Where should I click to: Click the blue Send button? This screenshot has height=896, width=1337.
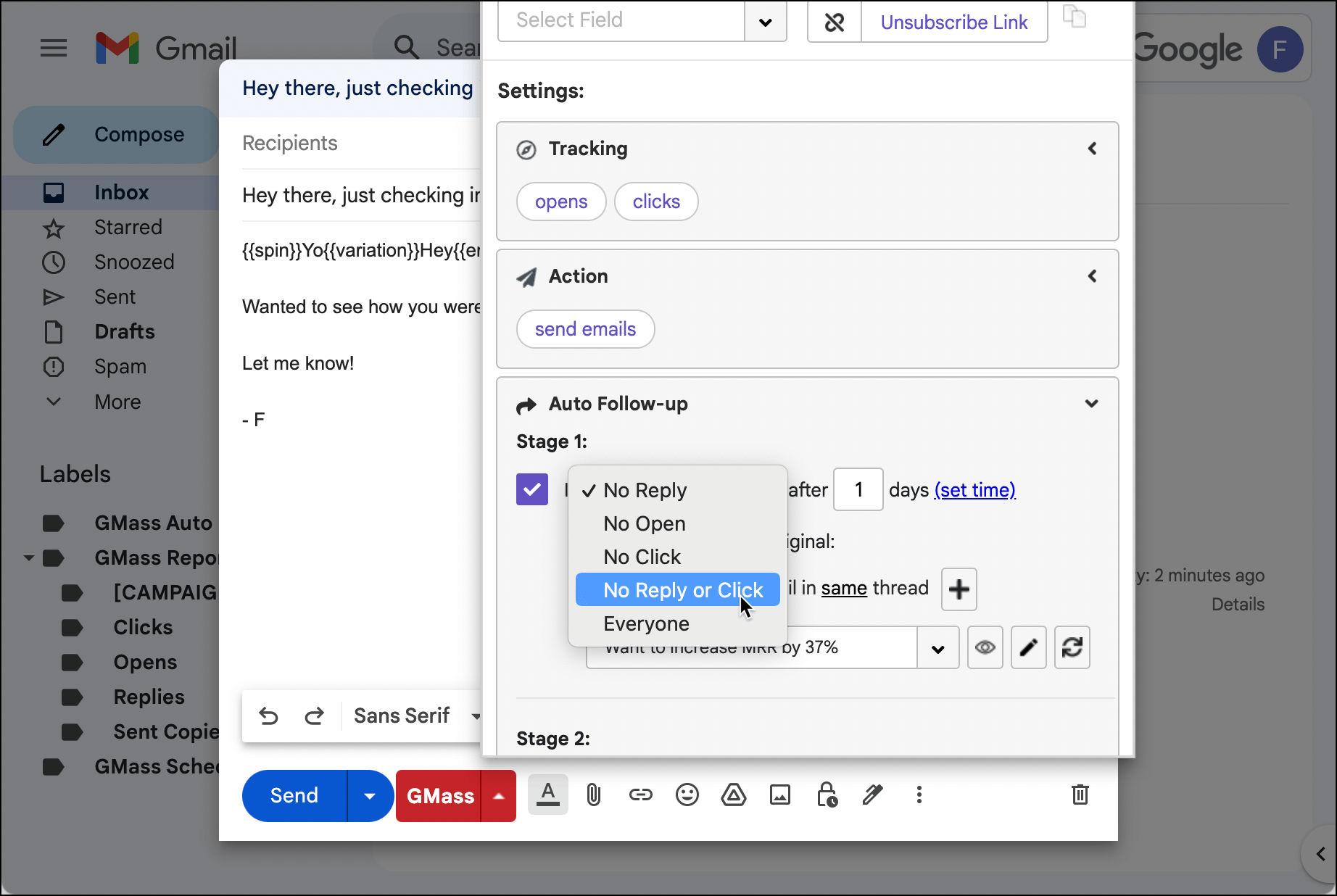[294, 796]
